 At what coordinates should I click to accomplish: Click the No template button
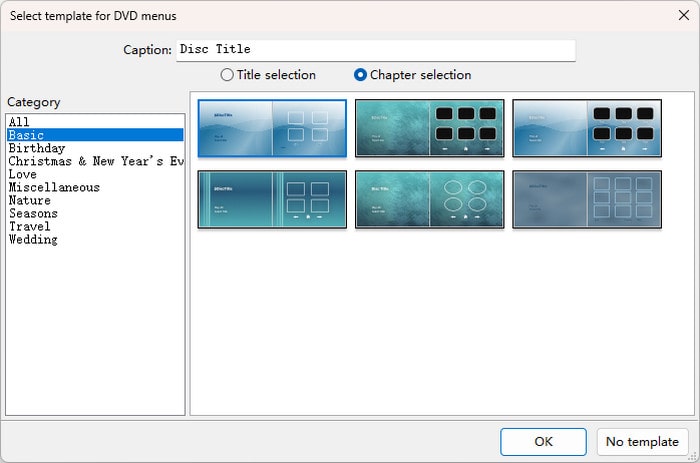click(643, 441)
